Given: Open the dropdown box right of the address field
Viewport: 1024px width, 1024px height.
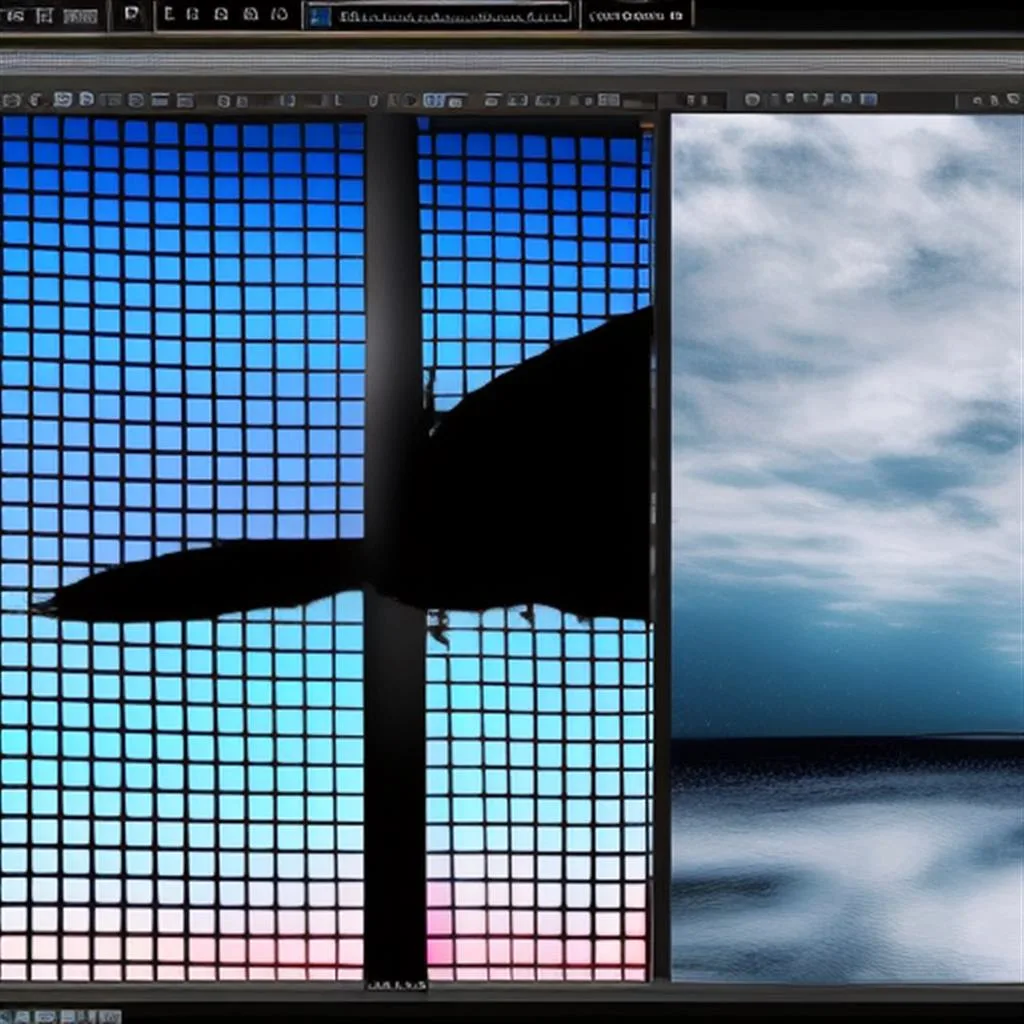Looking at the screenshot, I should (x=636, y=15).
